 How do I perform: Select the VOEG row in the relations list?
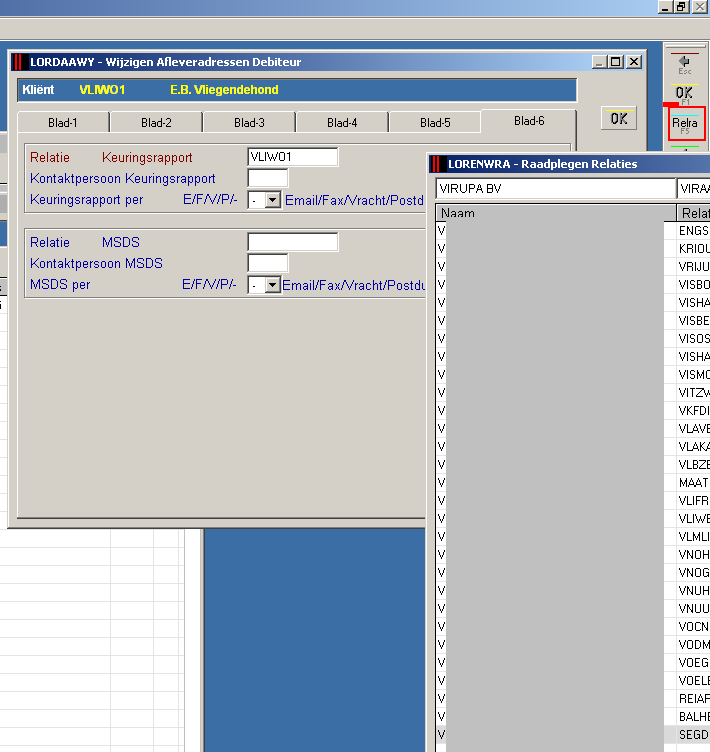tap(573, 662)
